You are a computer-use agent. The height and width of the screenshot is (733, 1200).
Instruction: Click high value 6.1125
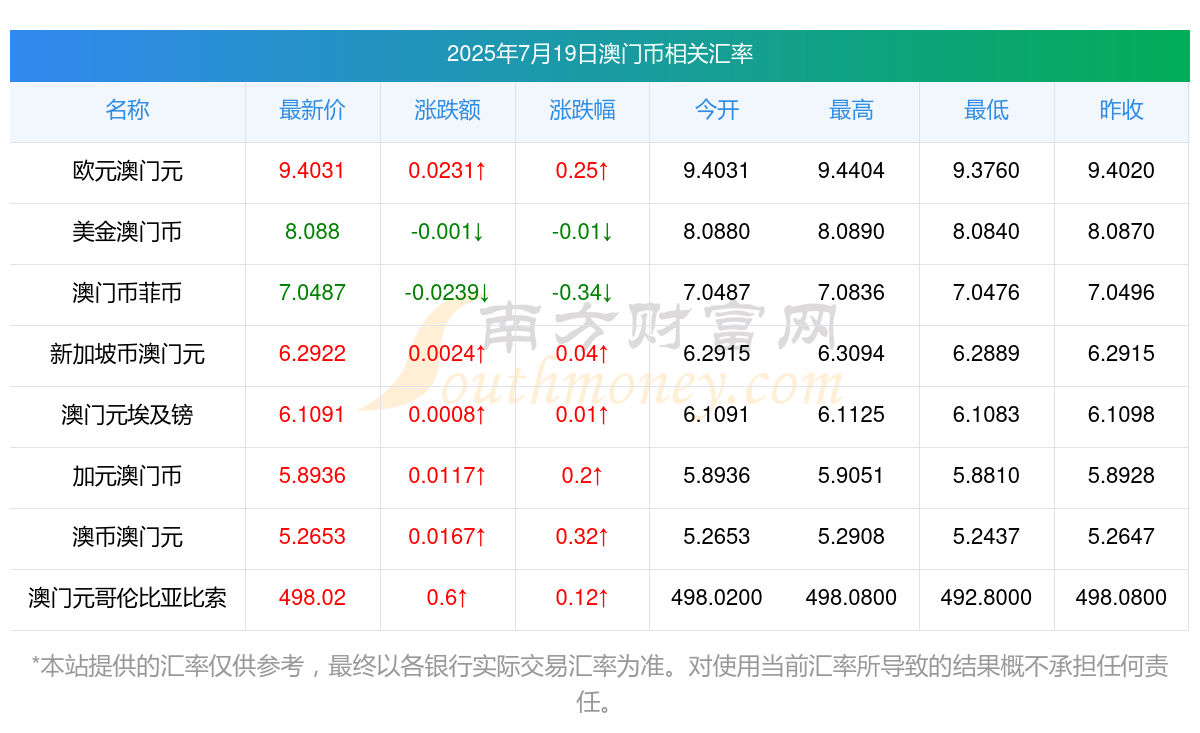click(x=852, y=415)
